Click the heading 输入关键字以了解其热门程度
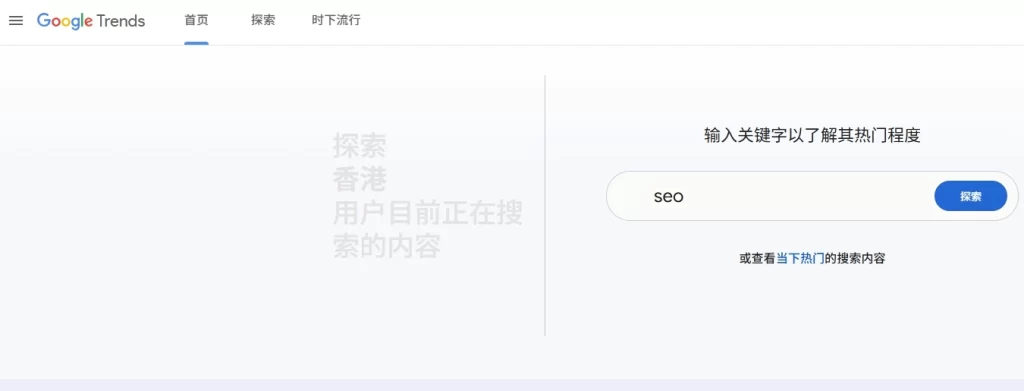 click(812, 136)
